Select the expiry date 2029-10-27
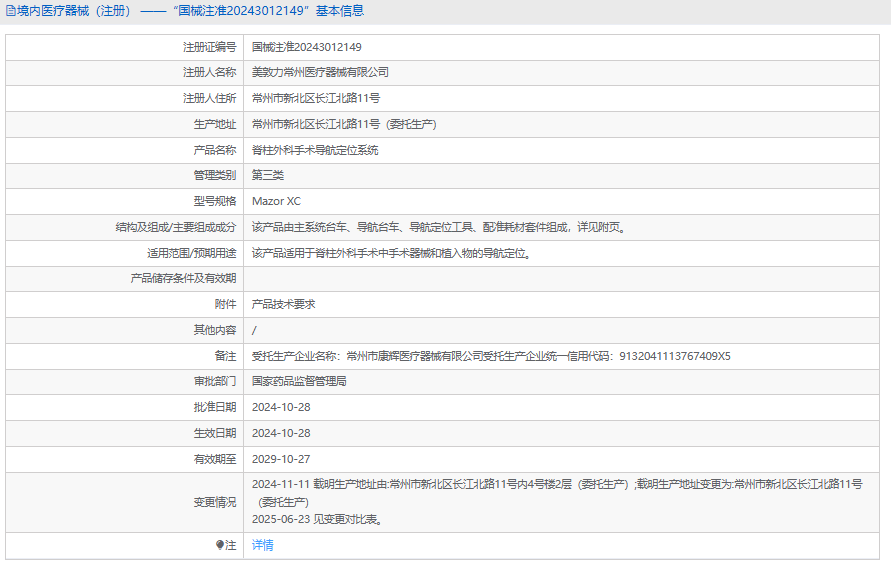This screenshot has width=891, height=566. pyautogui.click(x=281, y=459)
